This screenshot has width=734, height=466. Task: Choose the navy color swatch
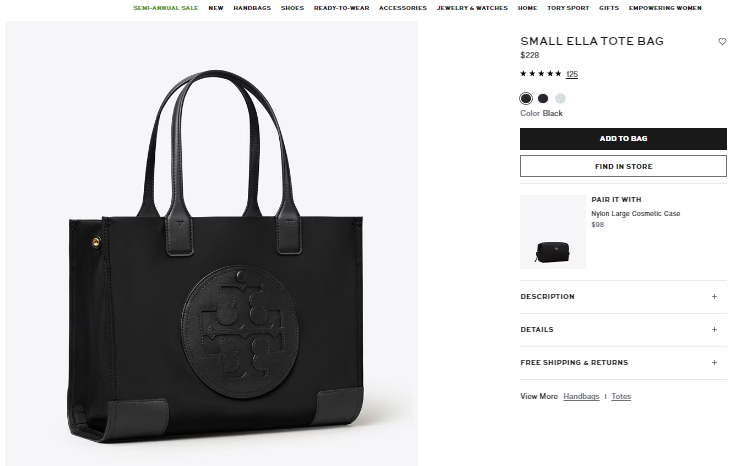(x=543, y=98)
